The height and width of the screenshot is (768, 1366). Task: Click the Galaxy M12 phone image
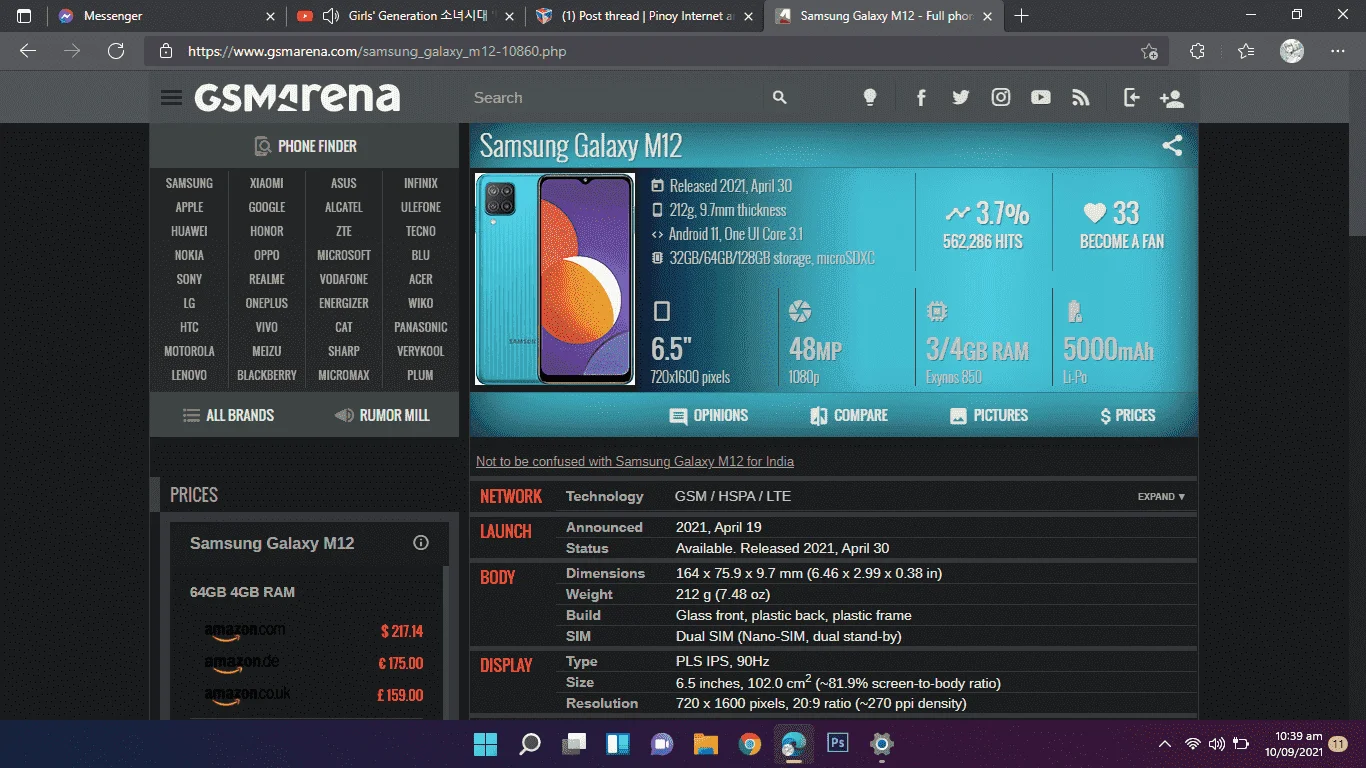[x=555, y=279]
